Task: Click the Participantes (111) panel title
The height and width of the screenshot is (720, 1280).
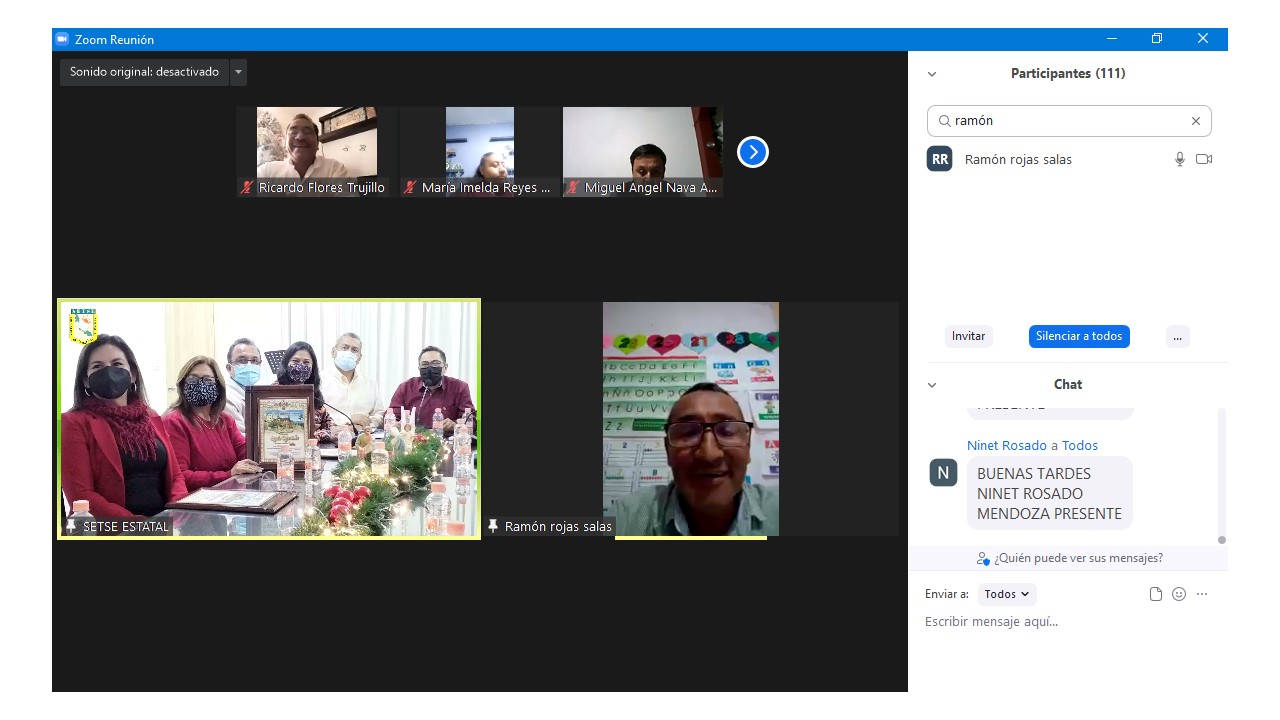Action: tap(1068, 74)
